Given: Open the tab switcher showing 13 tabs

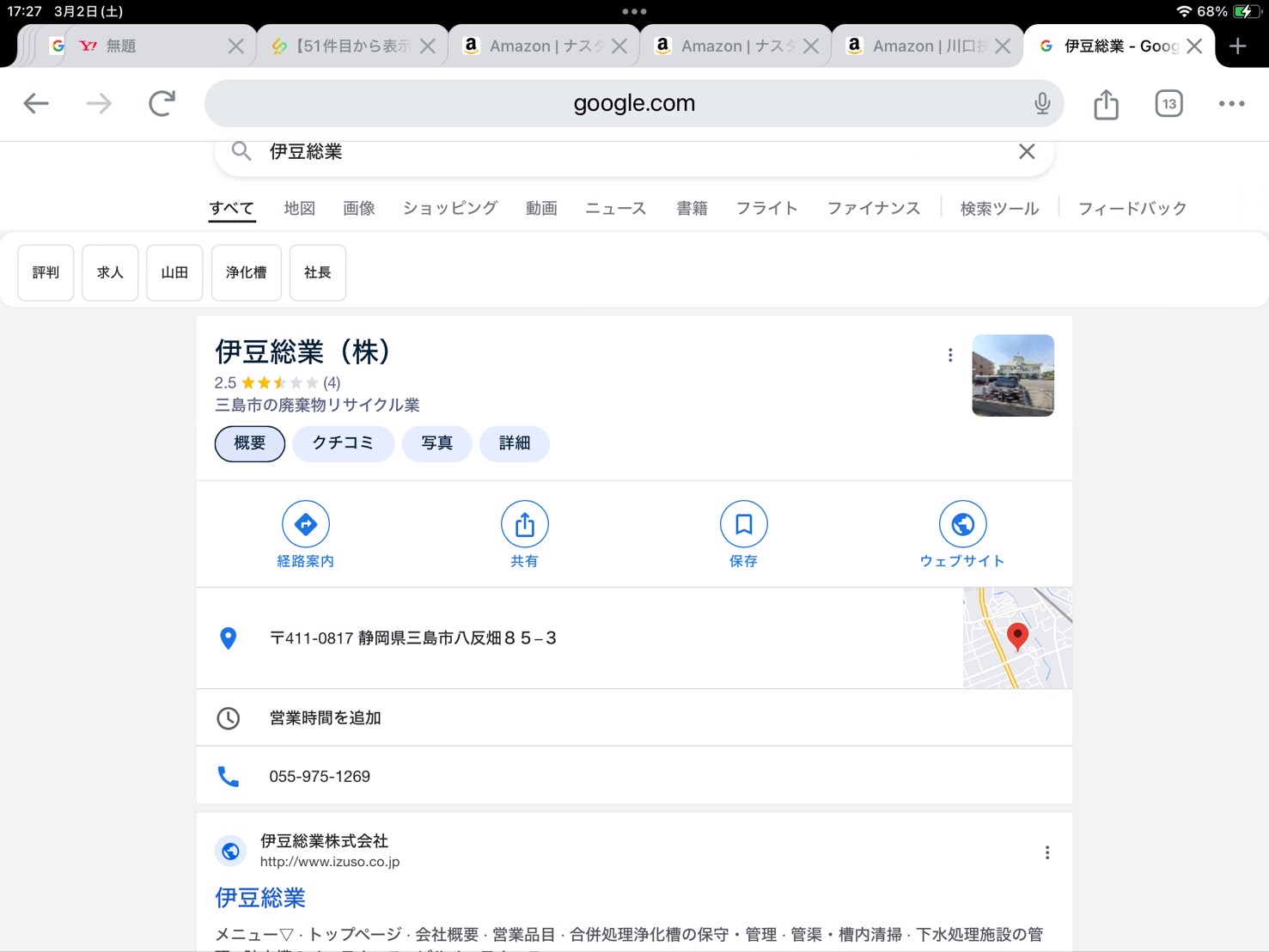Looking at the screenshot, I should (1169, 104).
